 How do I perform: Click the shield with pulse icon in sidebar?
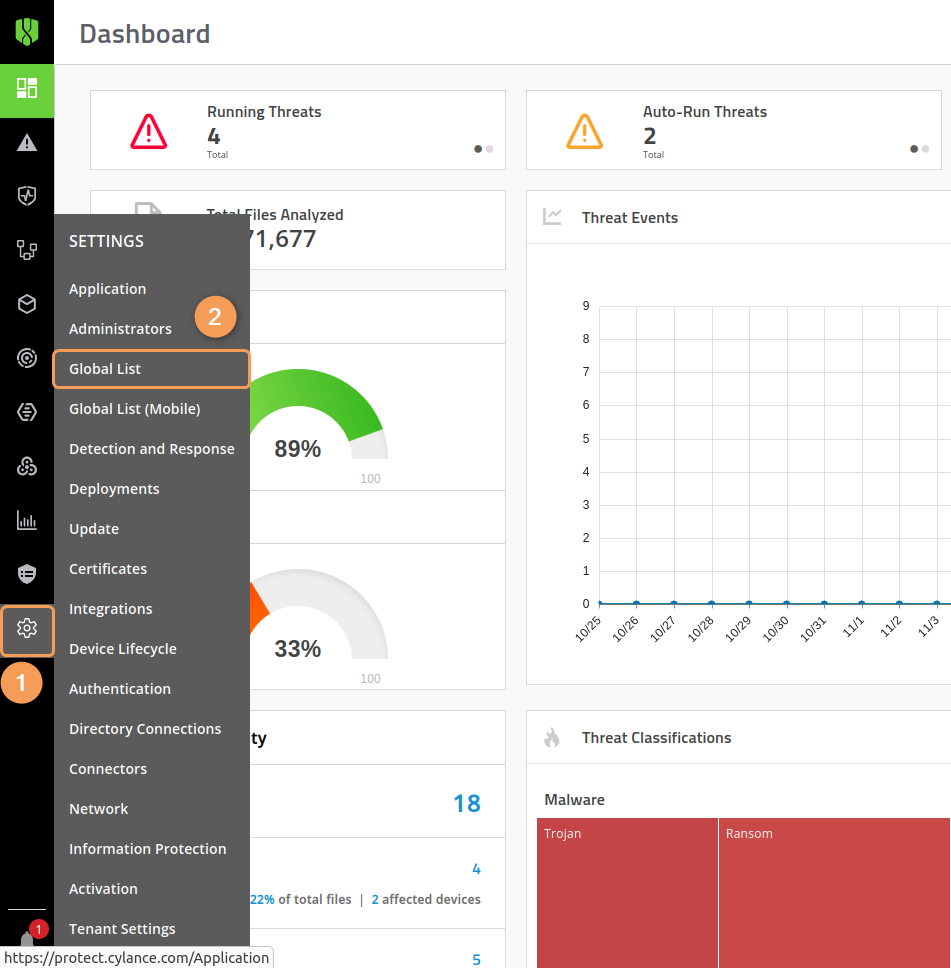point(27,196)
